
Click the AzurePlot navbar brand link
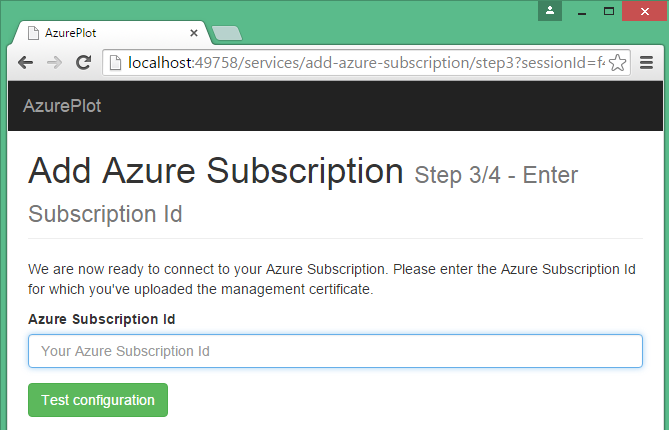click(62, 106)
